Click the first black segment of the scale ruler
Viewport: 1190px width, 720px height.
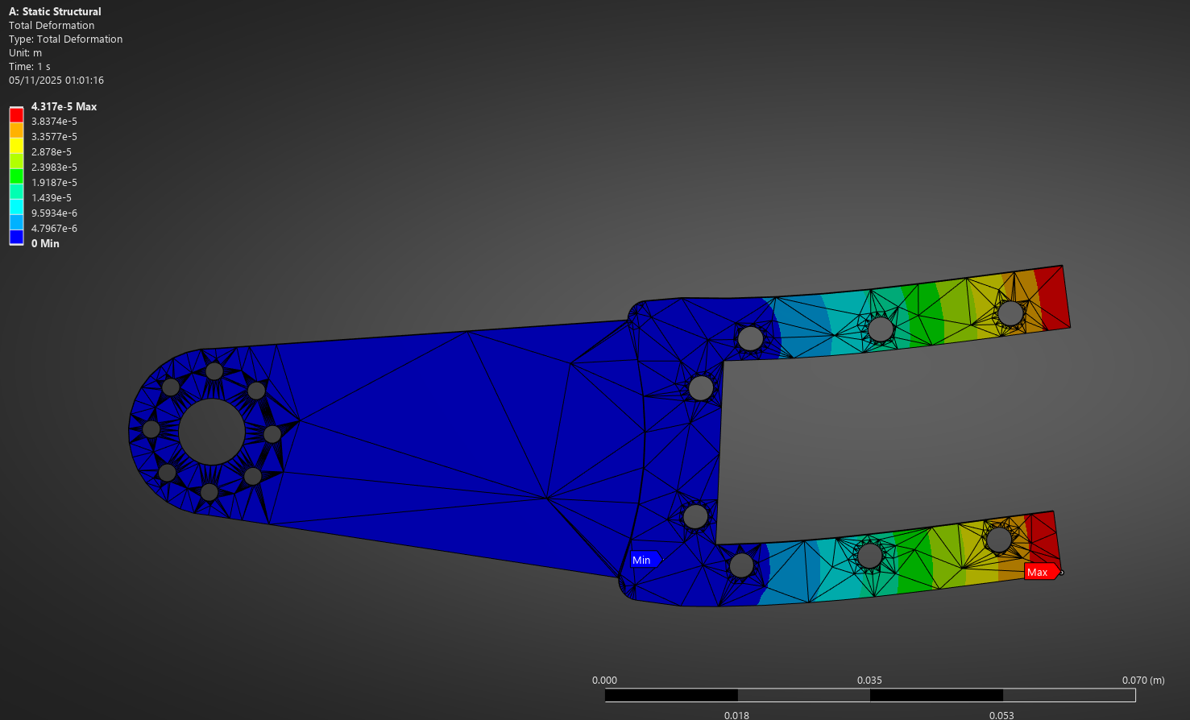(670, 694)
